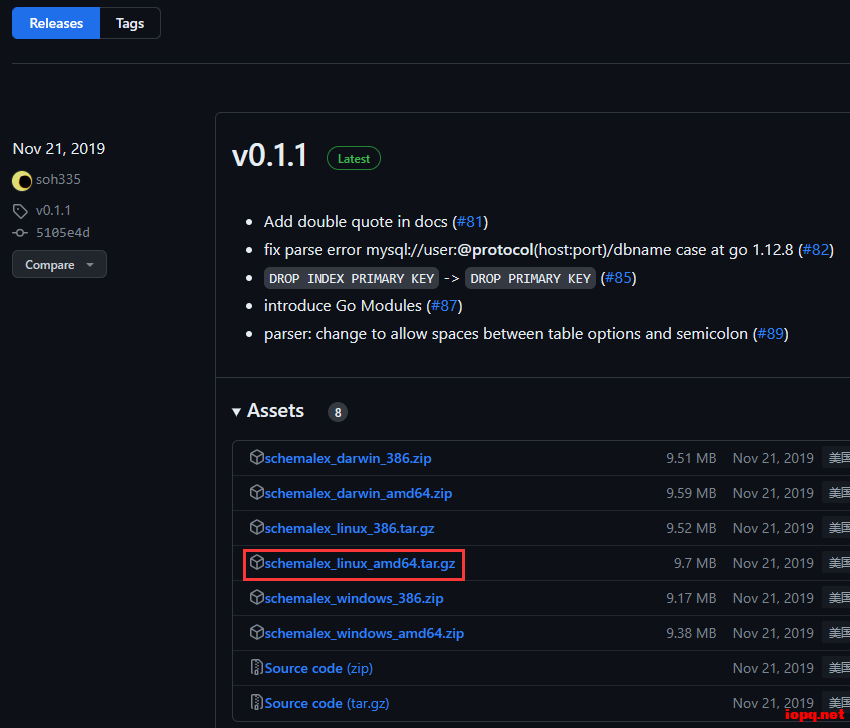Click package icon beside schemalex_linux_amd64.tar.gz
The image size is (850, 728).
point(257,563)
